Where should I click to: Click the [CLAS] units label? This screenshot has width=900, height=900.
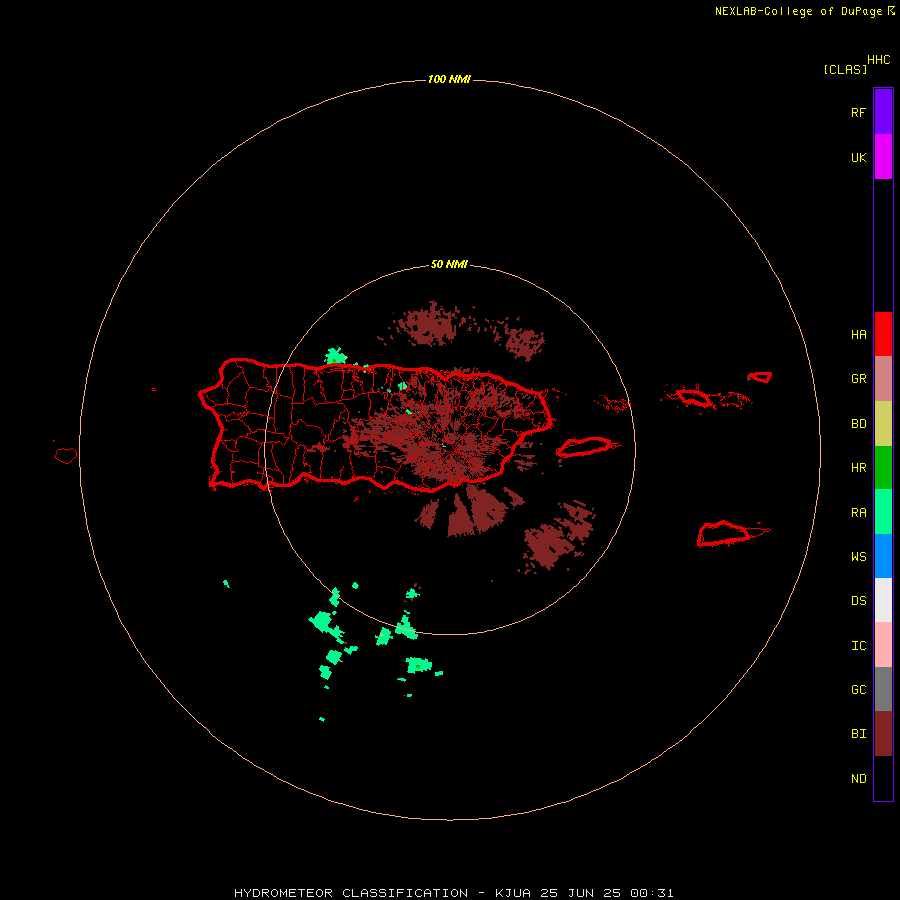click(x=845, y=69)
